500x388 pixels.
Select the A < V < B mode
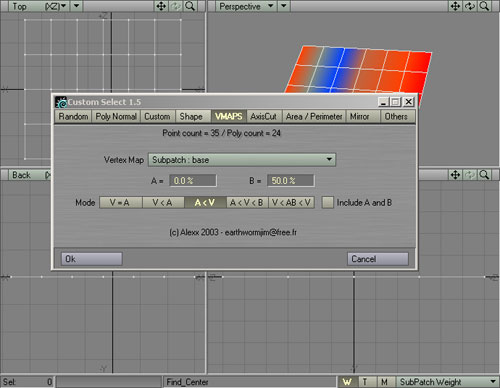click(247, 202)
